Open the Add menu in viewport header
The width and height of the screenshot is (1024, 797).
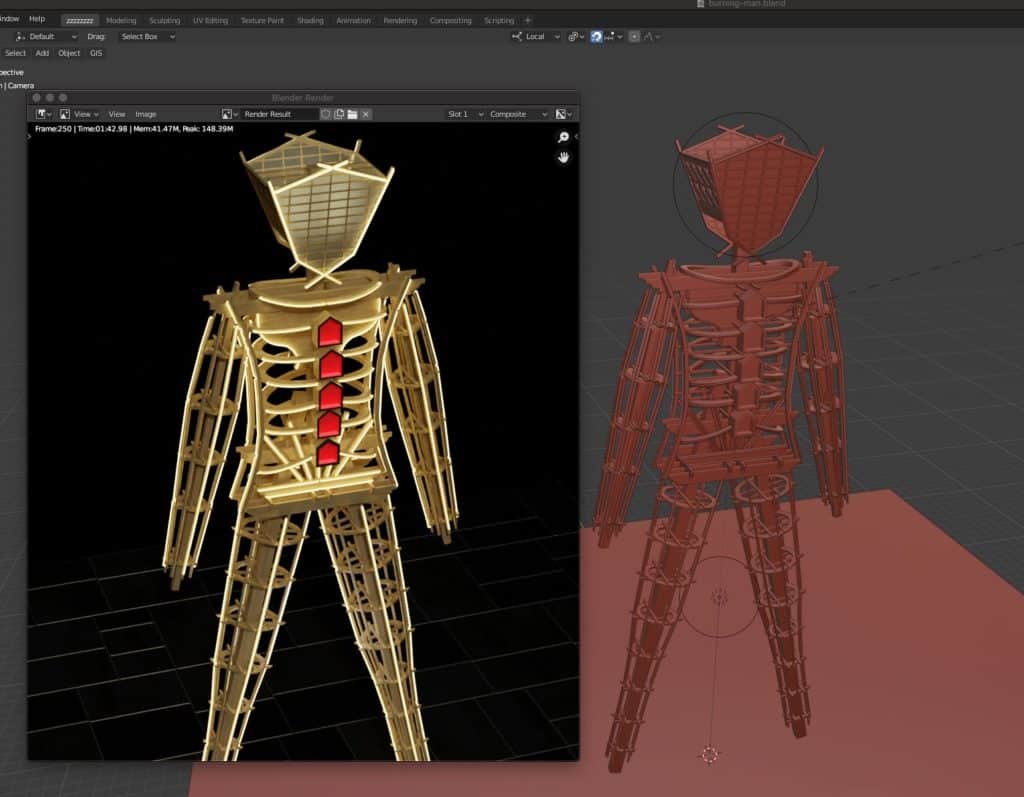[x=42, y=53]
